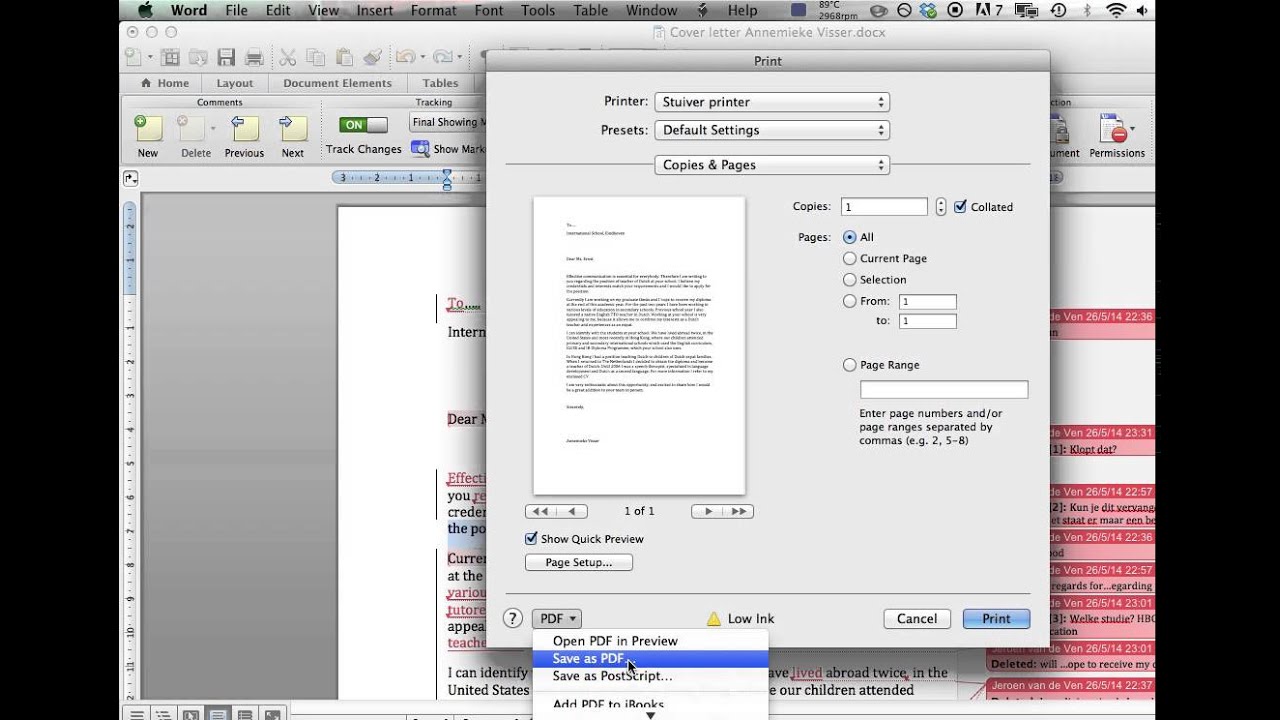1280x720 pixels.
Task: Click the Paste clipboard icon
Action: click(x=344, y=57)
